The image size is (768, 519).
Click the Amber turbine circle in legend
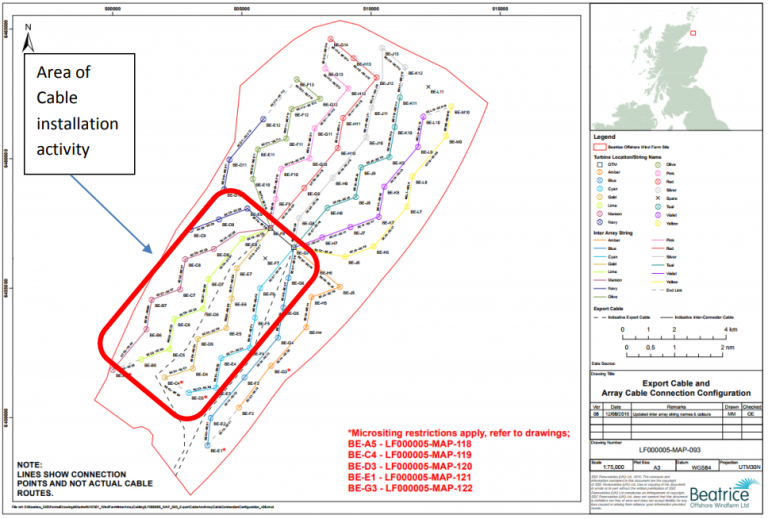(601, 173)
